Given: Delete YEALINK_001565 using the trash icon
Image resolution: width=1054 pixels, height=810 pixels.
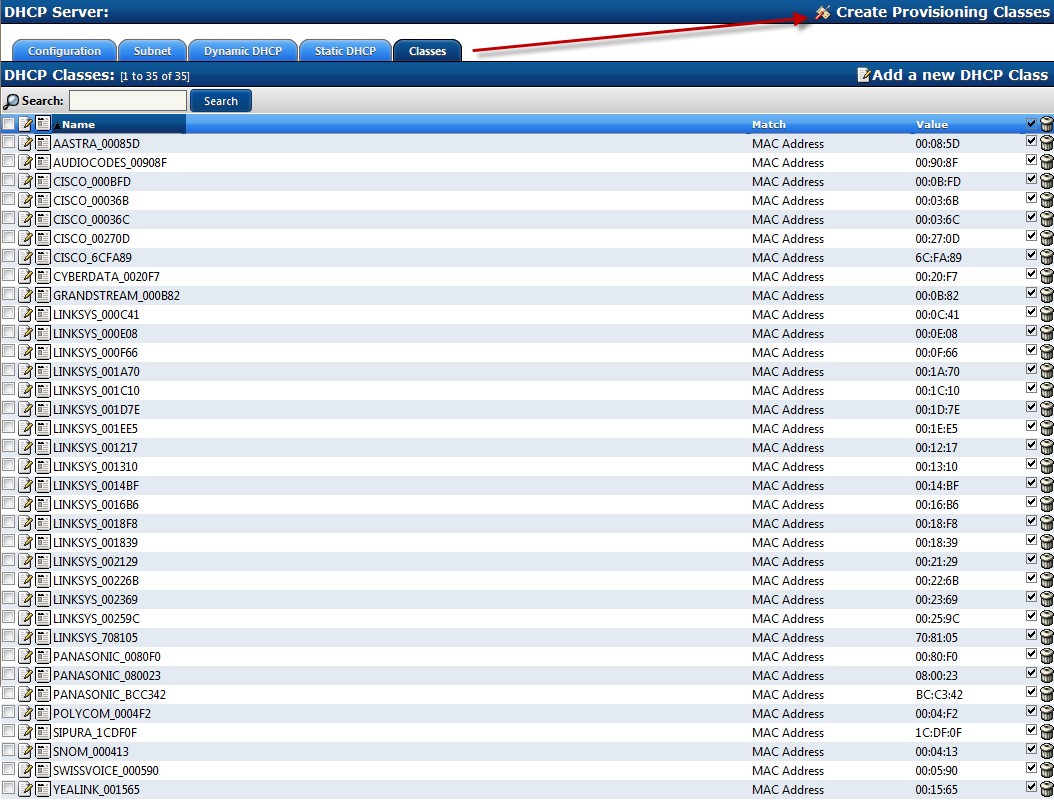Looking at the screenshot, I should point(1047,789).
